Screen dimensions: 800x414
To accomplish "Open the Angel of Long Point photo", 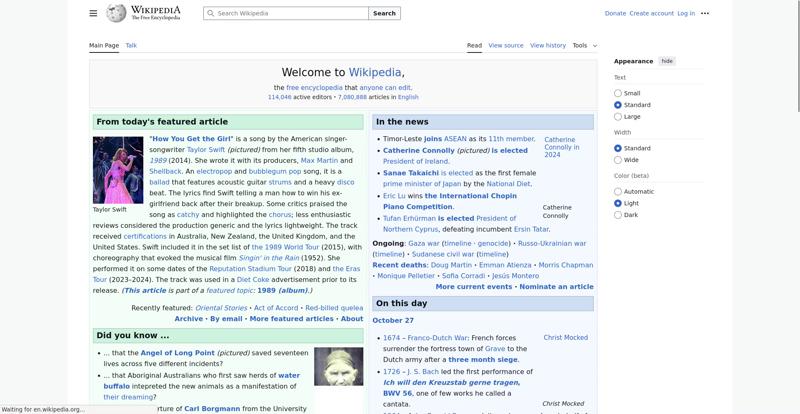I will [338, 366].
